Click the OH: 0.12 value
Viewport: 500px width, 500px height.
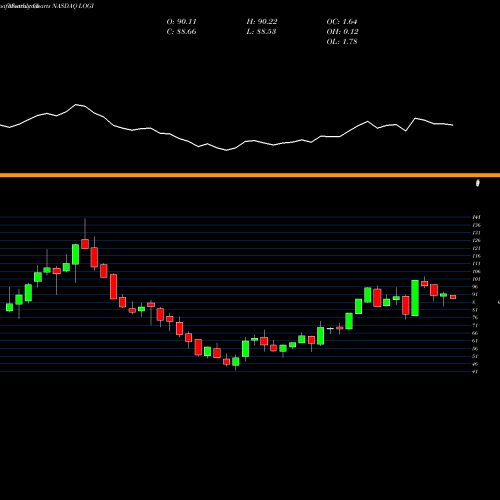(342, 32)
